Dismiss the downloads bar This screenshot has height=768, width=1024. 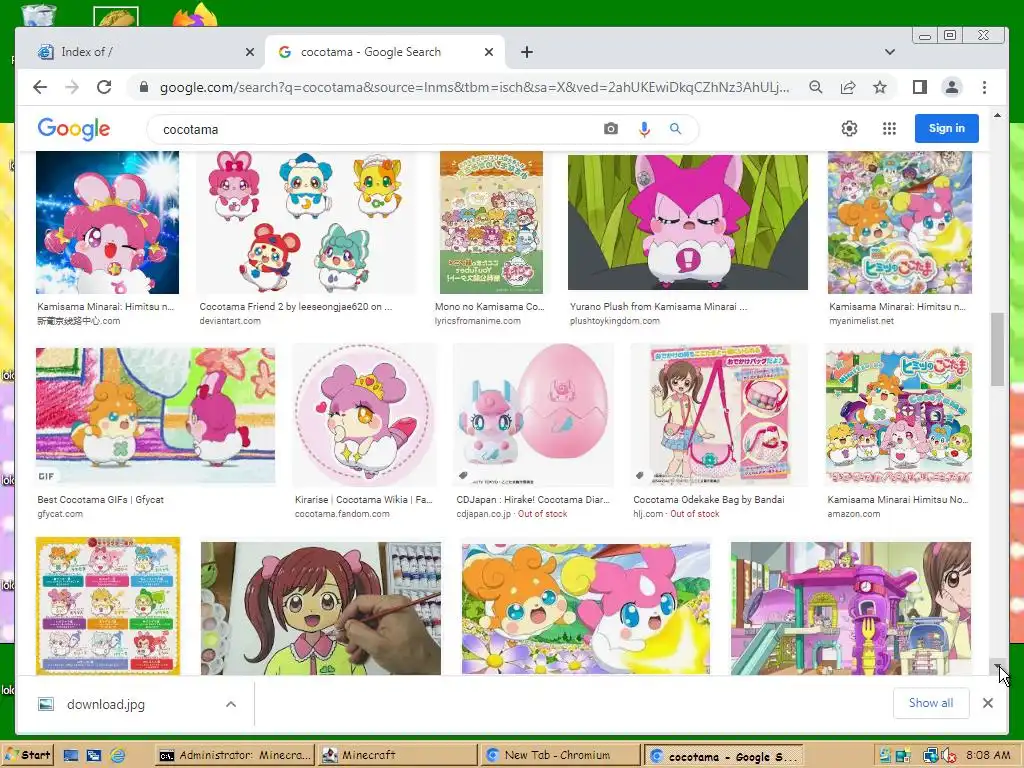tap(987, 703)
